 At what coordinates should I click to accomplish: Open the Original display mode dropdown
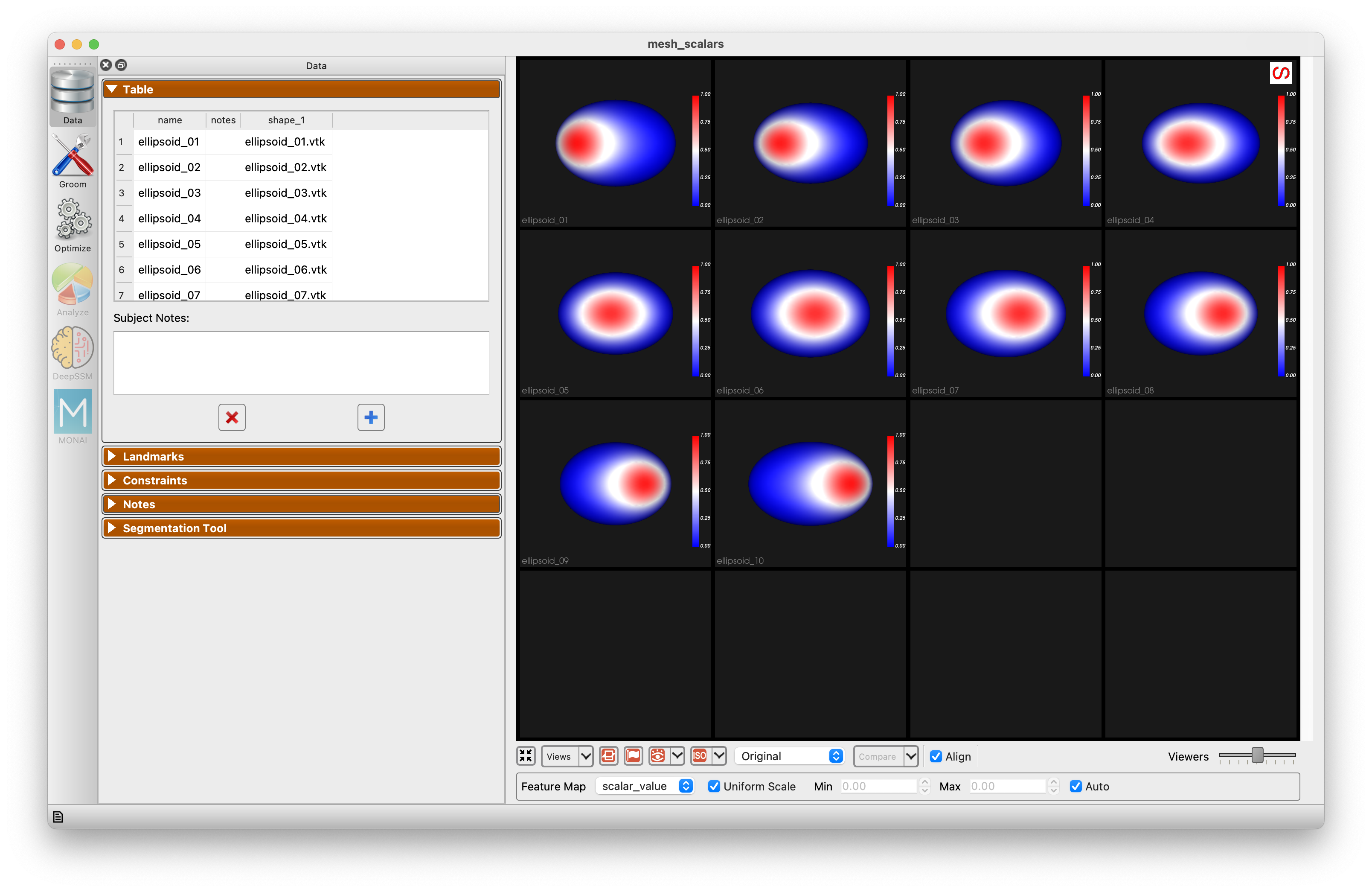790,757
